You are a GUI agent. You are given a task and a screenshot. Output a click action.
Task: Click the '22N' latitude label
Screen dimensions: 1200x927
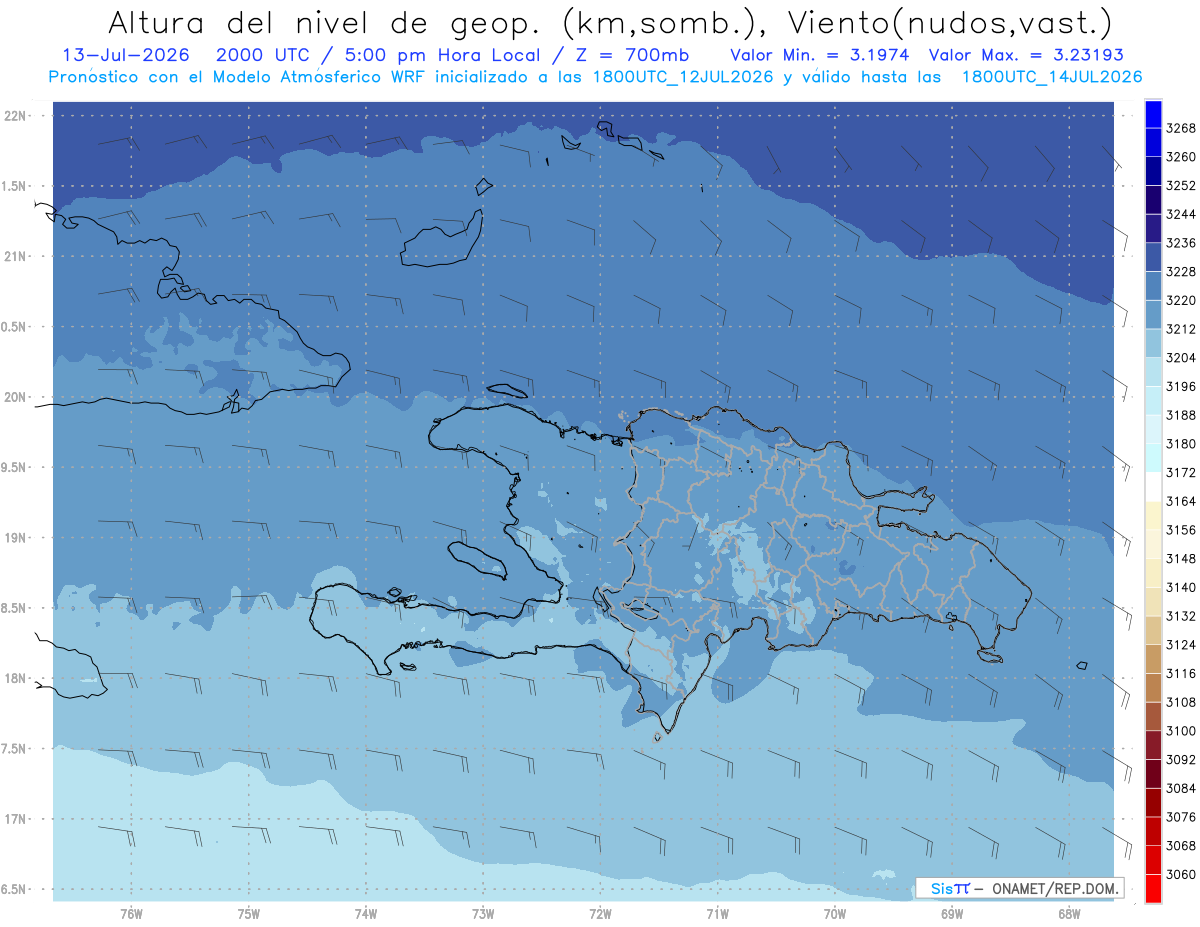click(x=17, y=116)
